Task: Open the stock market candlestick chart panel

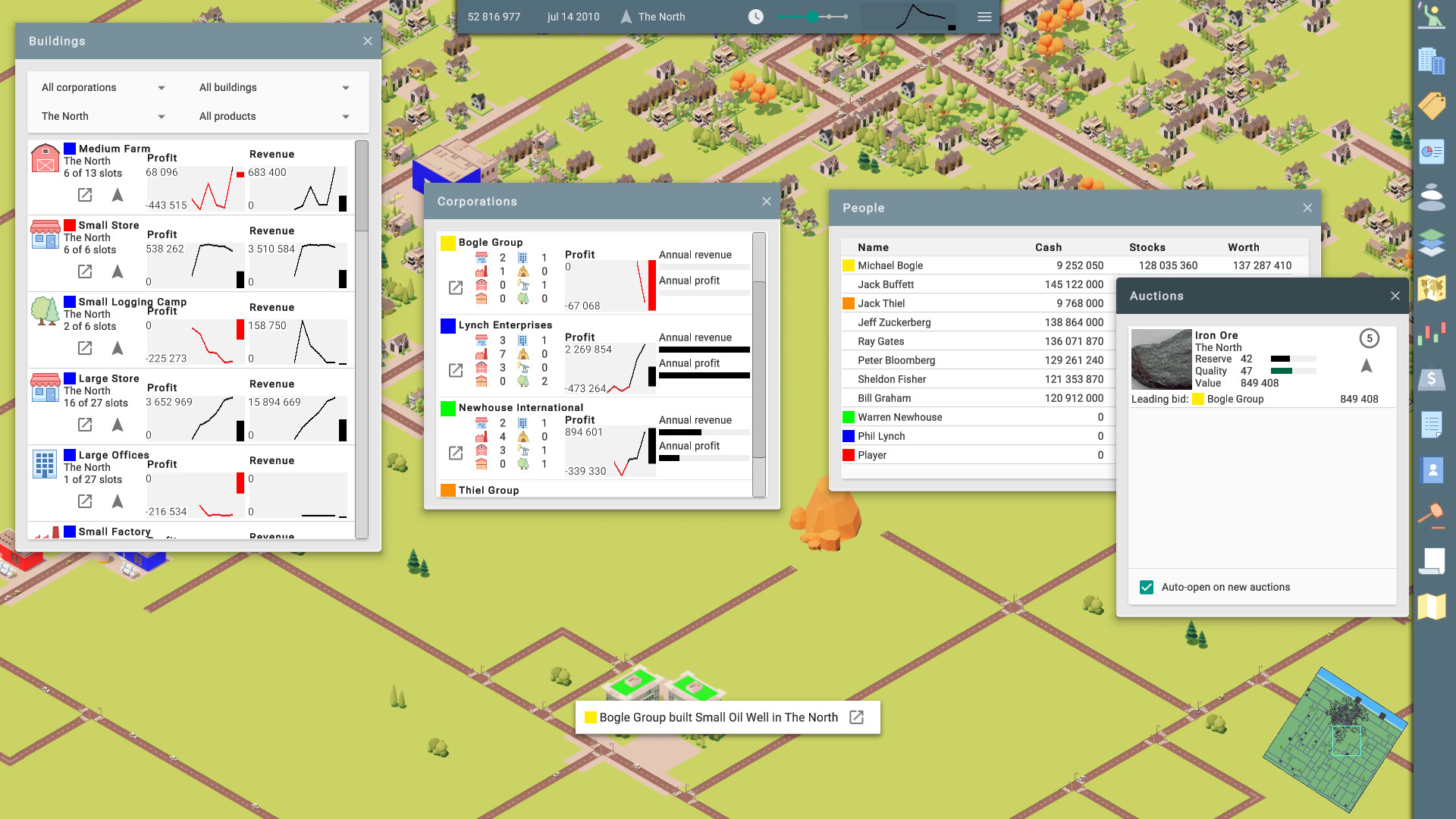Action: point(1433,332)
